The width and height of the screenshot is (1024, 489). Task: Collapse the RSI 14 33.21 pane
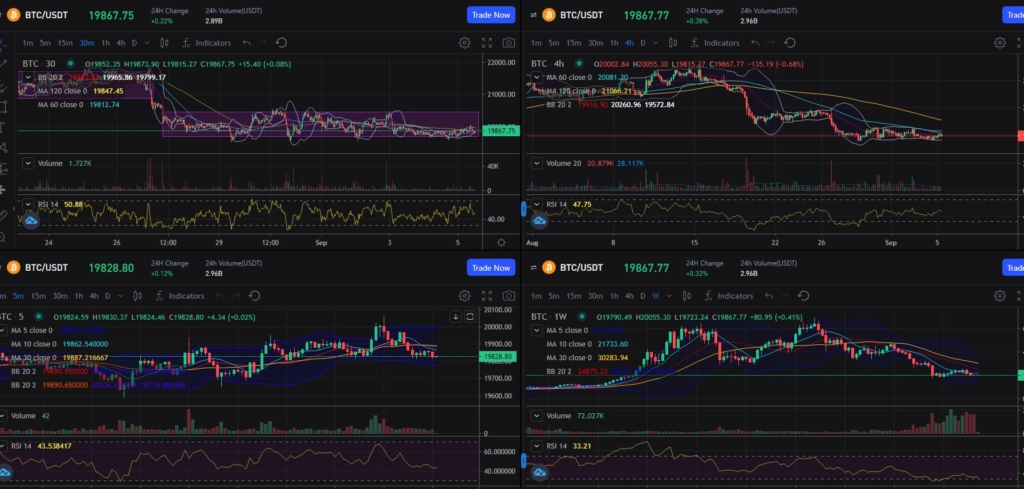[x=536, y=447]
